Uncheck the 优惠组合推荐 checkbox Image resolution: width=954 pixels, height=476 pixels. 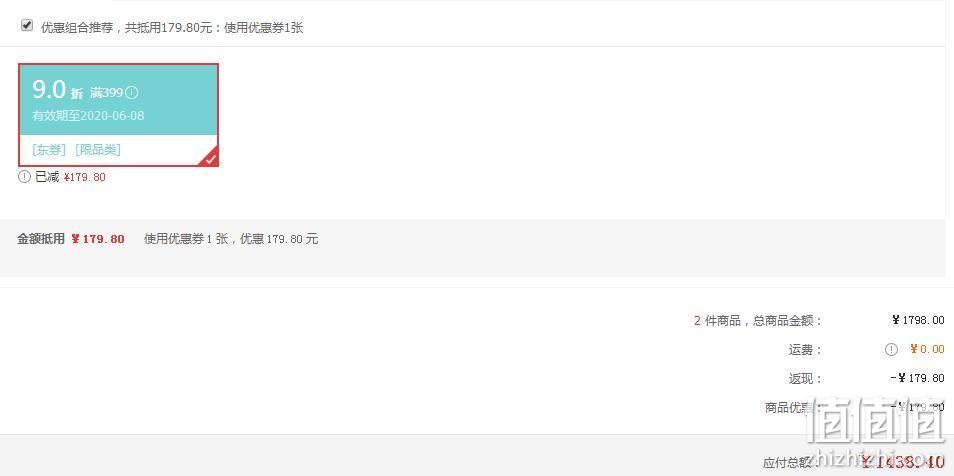[27, 25]
